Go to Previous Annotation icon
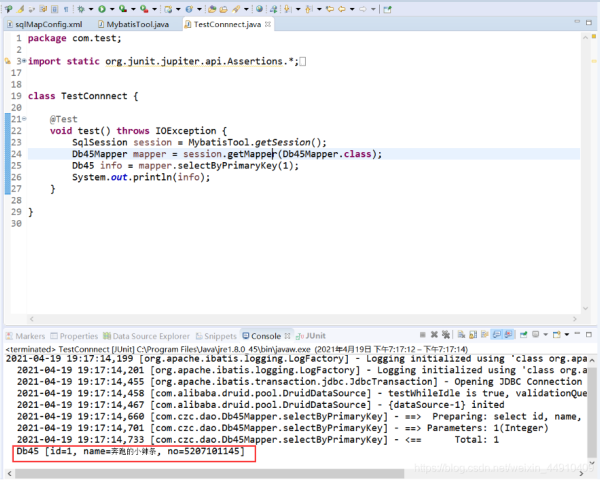 (309, 9)
